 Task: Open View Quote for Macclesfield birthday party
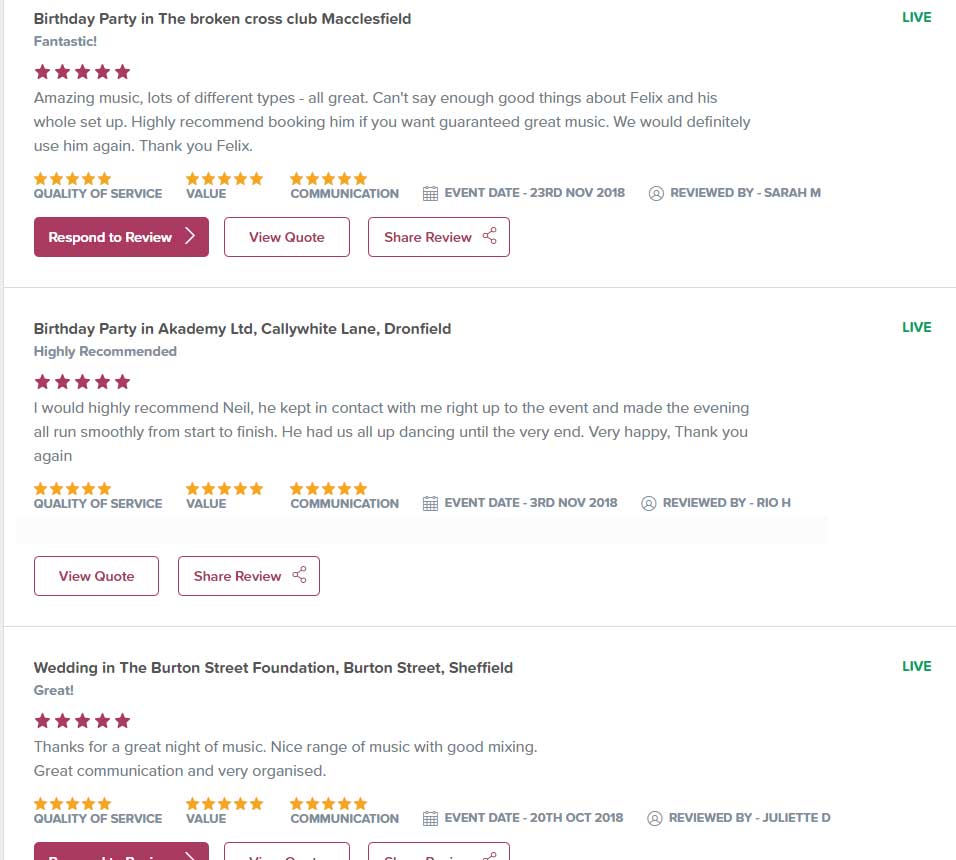[x=286, y=237]
